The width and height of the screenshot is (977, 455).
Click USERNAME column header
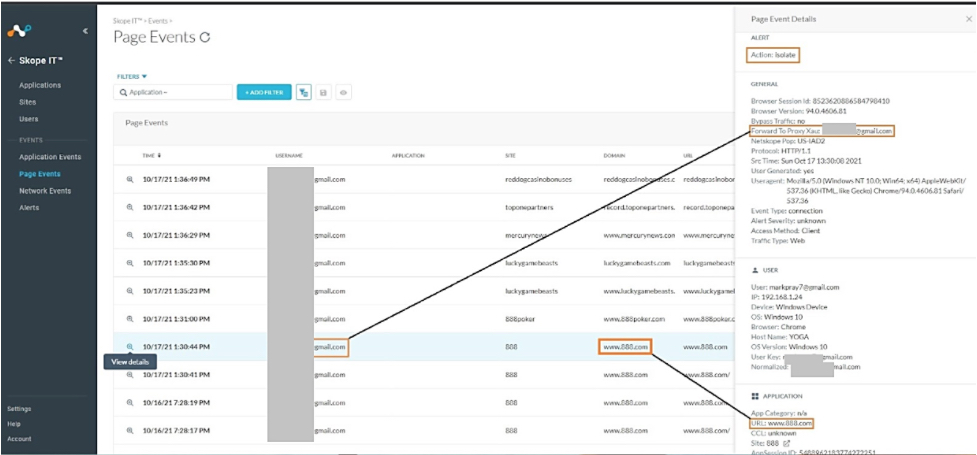click(x=289, y=155)
